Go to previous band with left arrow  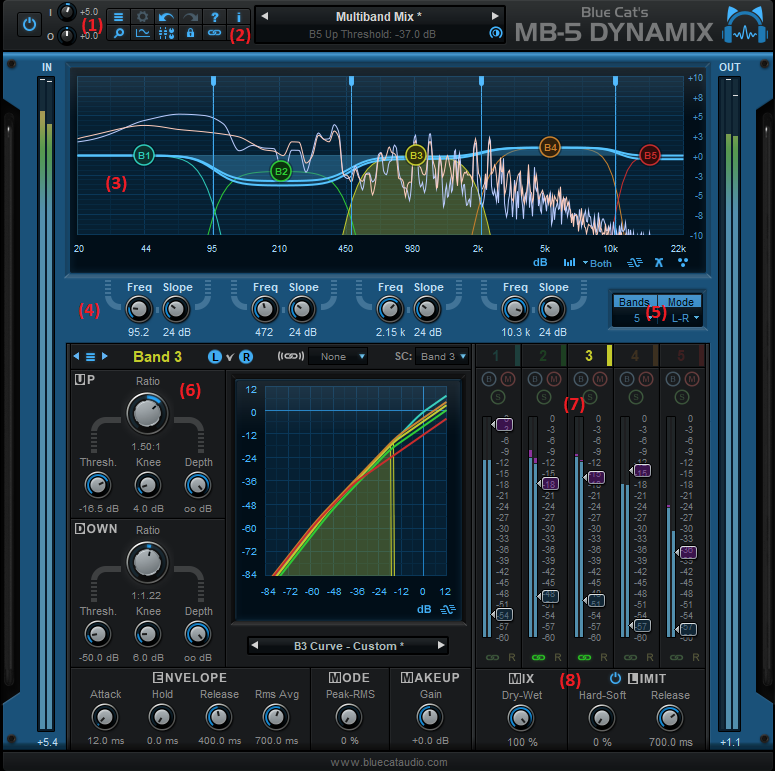(76, 356)
